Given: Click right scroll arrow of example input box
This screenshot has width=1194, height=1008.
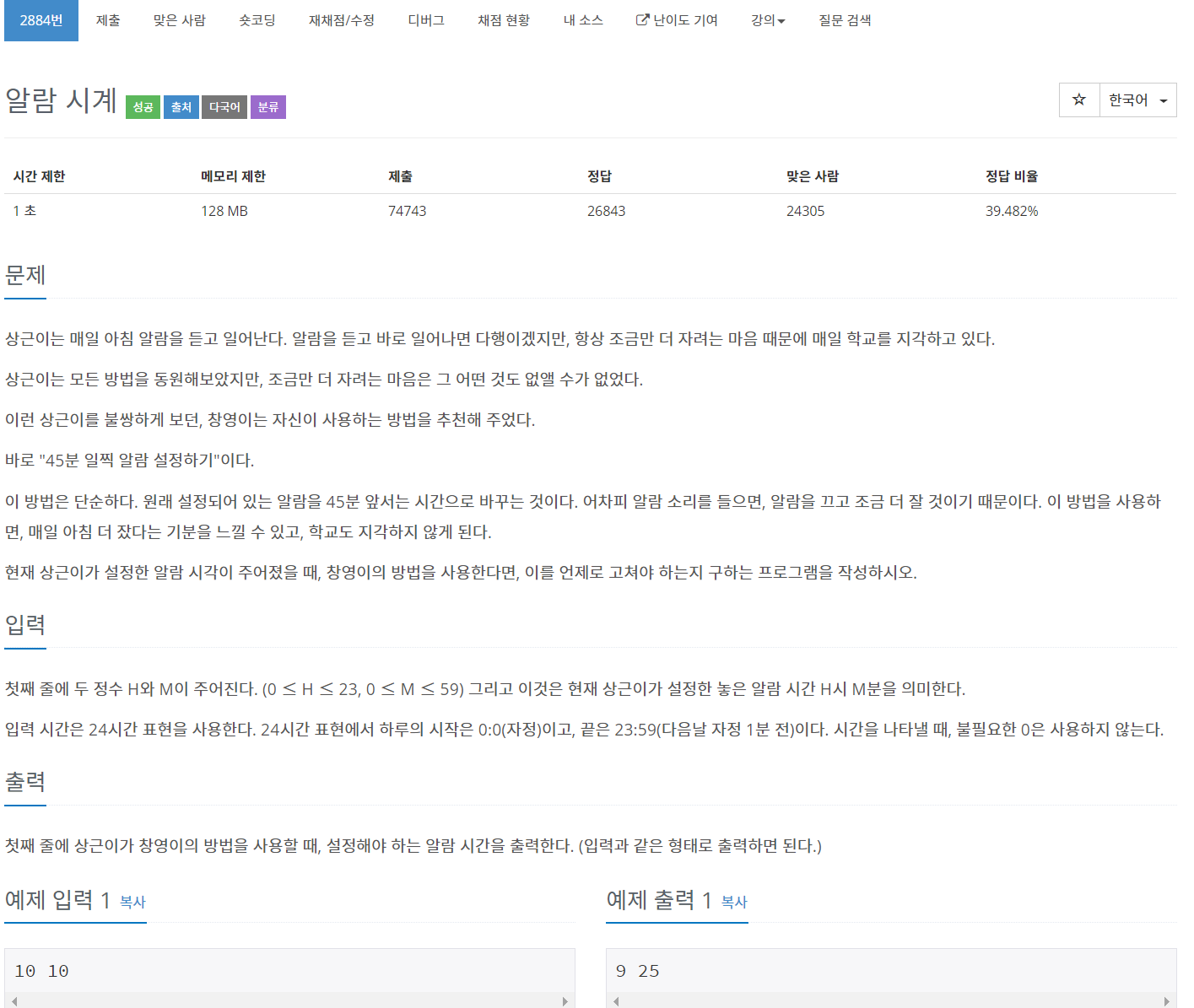Looking at the screenshot, I should click(x=565, y=1001).
